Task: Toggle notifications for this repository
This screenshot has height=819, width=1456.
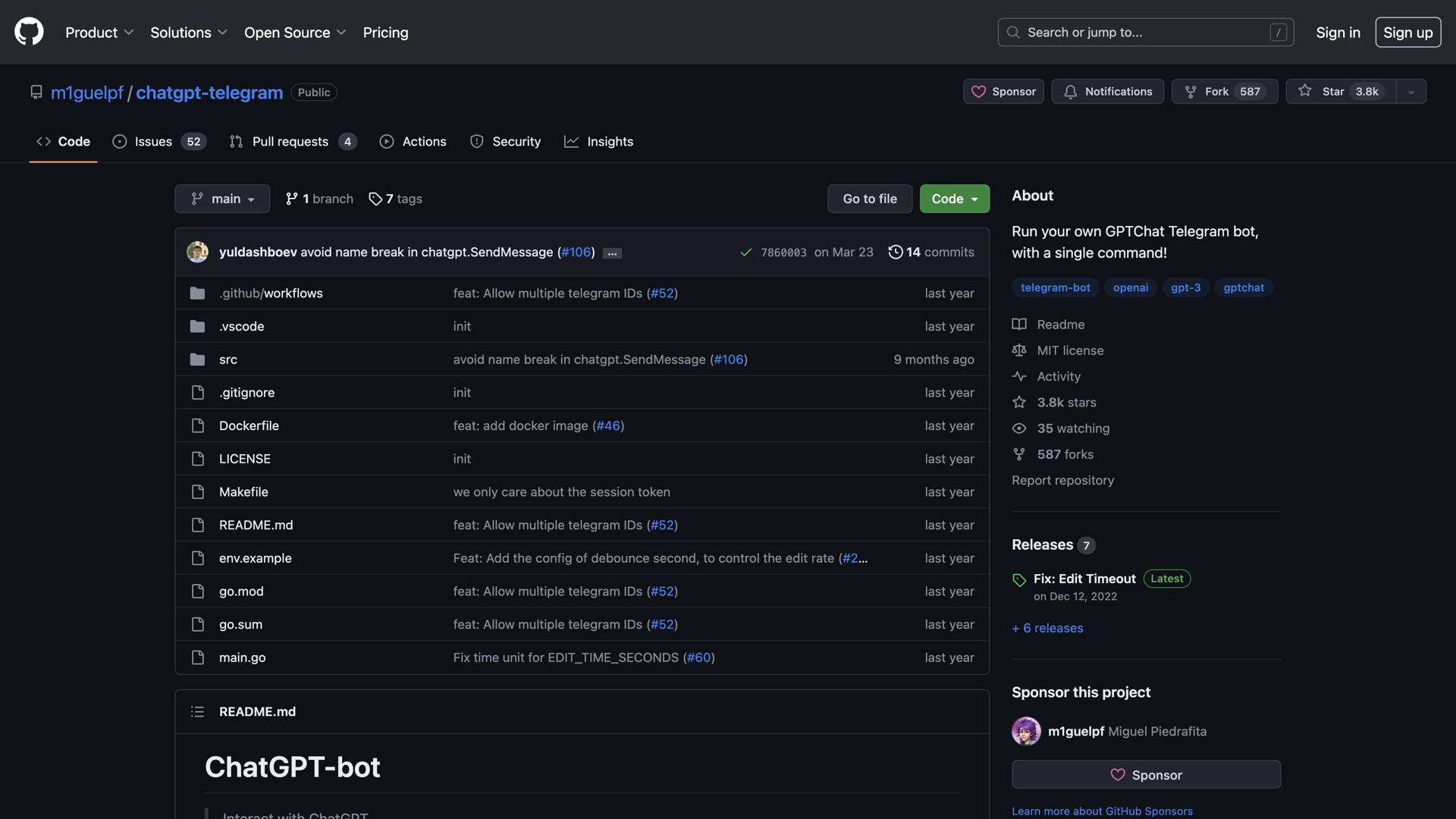Action: click(1106, 91)
